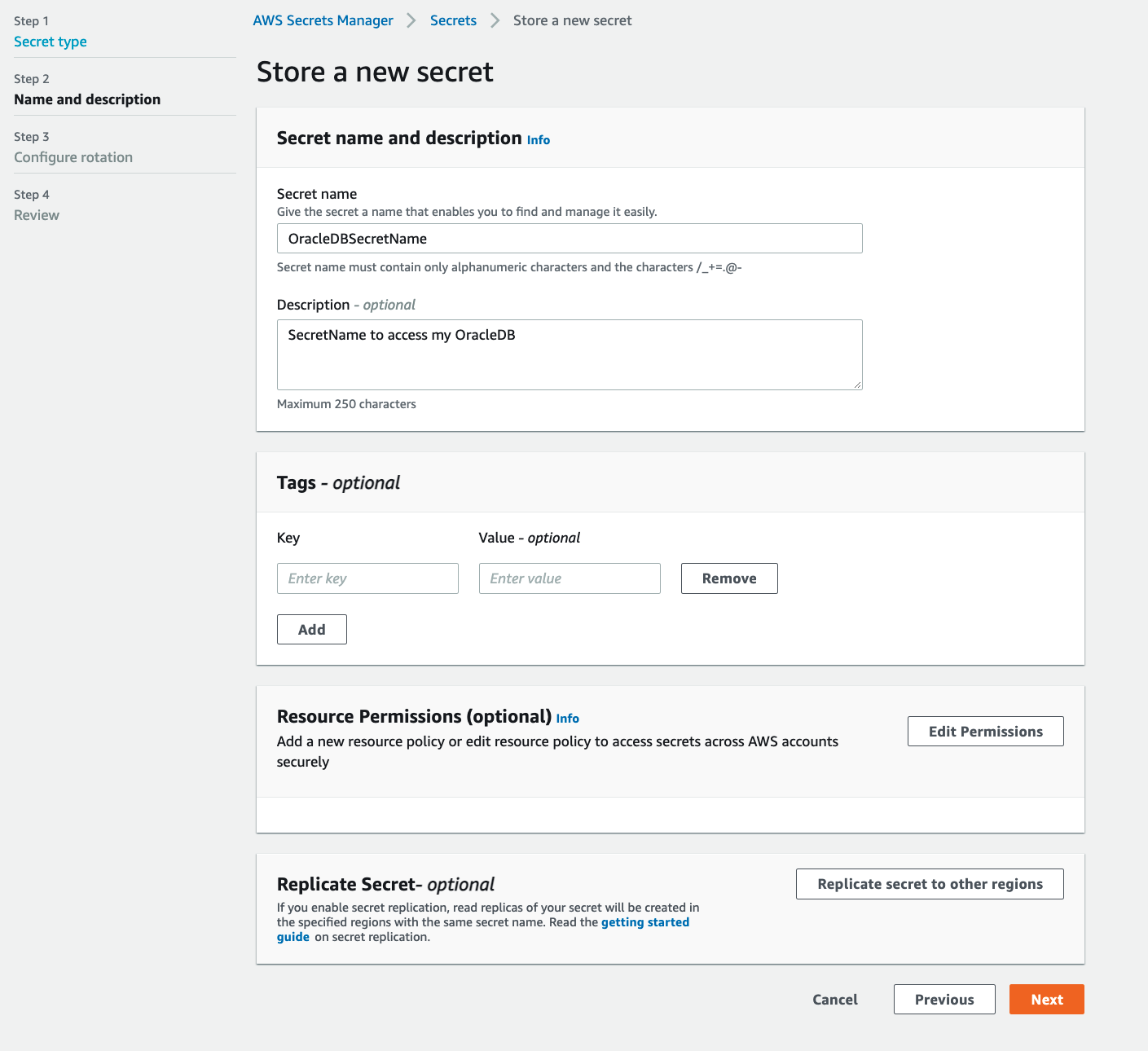1148x1051 pixels.
Task: Open AWS Secrets Manager breadcrumb
Action: (x=323, y=20)
